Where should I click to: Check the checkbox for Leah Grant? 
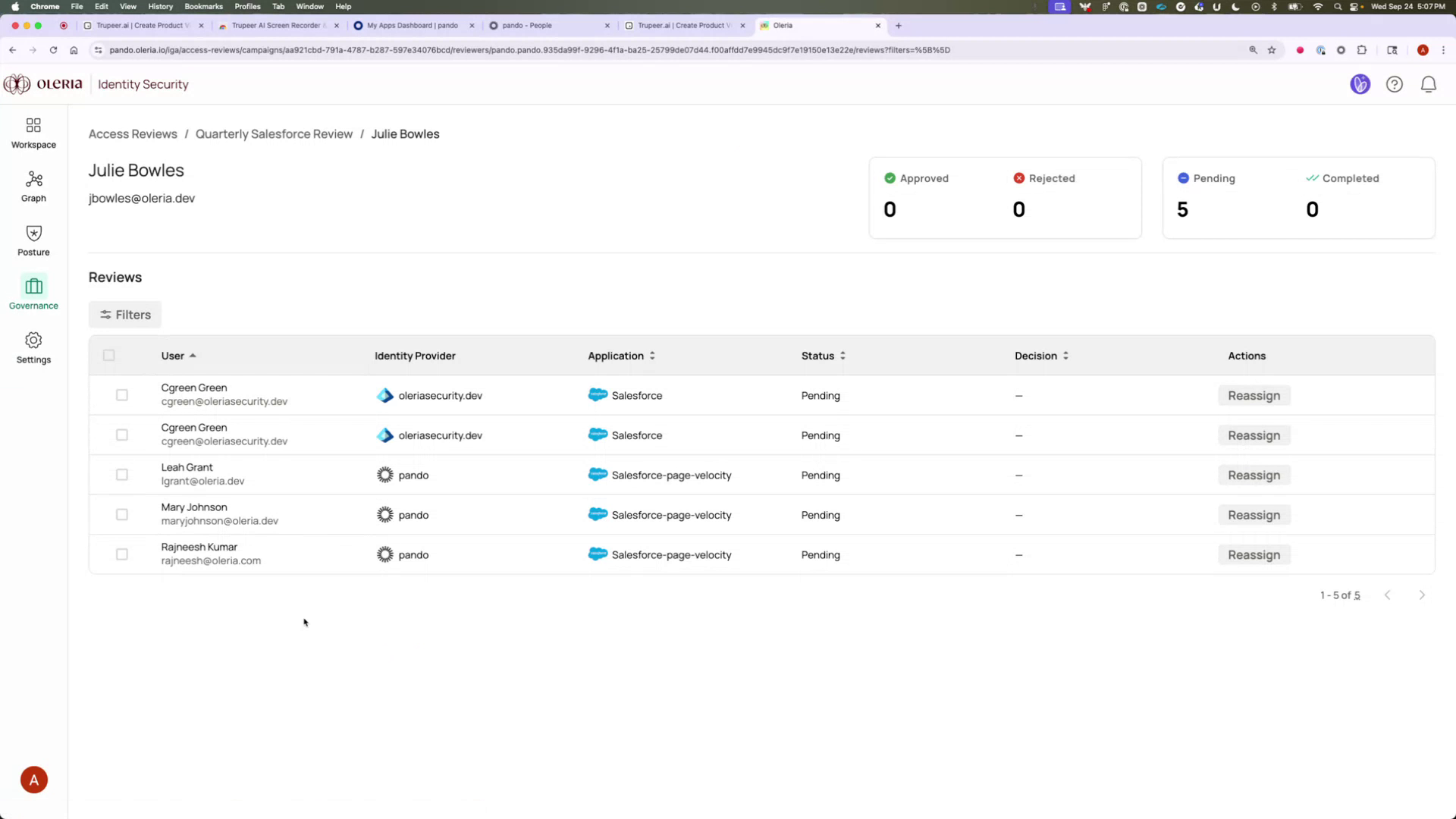pos(122,475)
